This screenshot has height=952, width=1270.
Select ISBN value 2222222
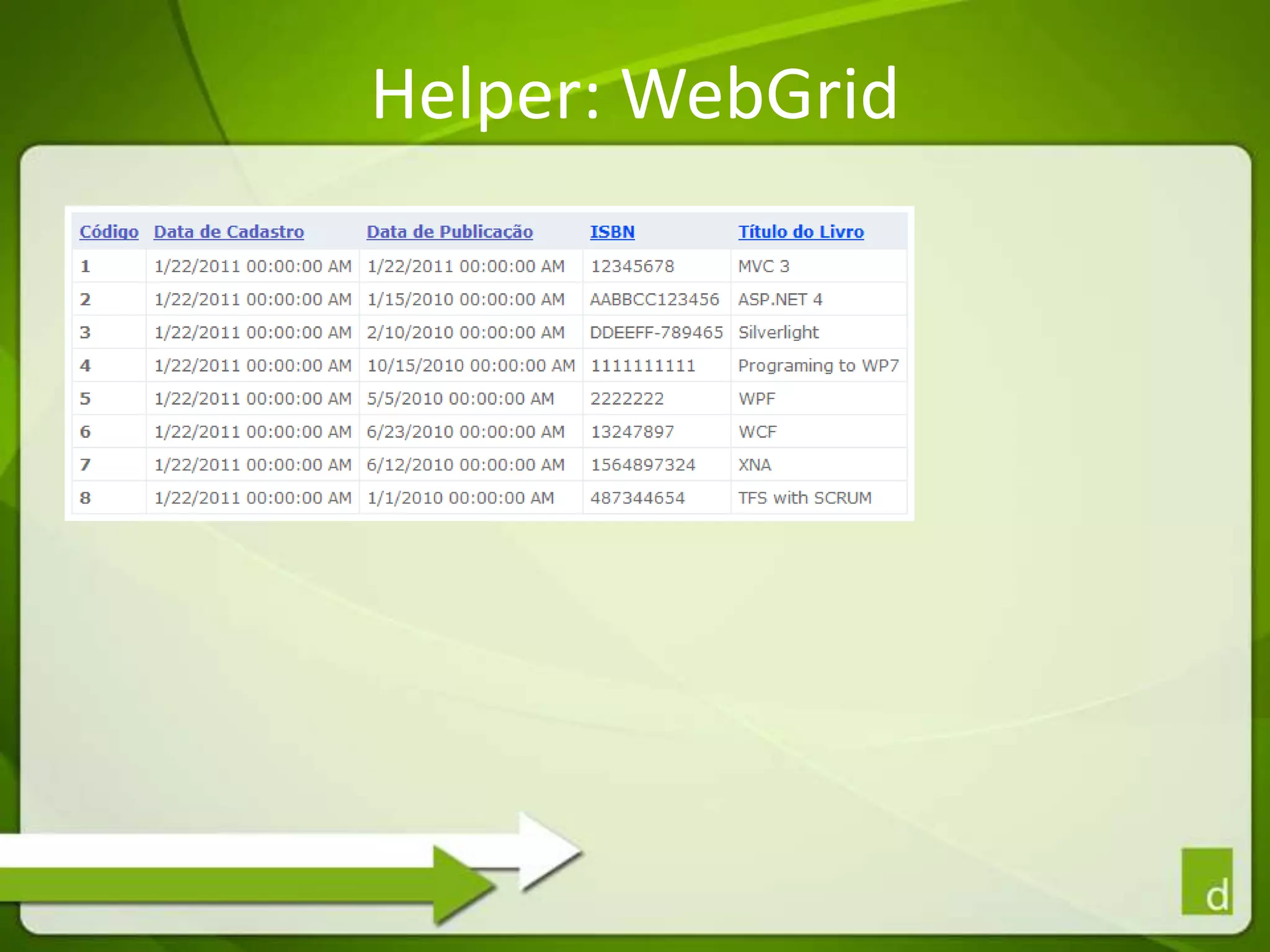[627, 399]
